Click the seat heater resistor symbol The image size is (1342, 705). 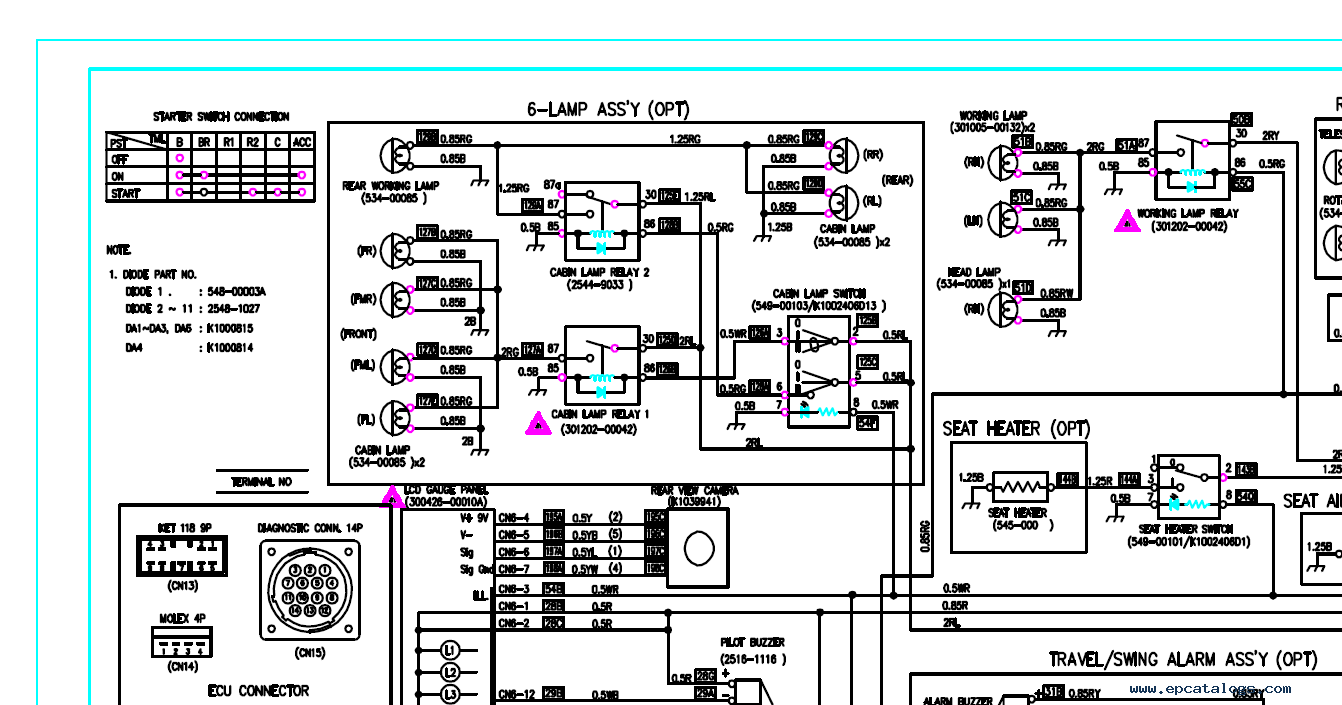click(1019, 487)
